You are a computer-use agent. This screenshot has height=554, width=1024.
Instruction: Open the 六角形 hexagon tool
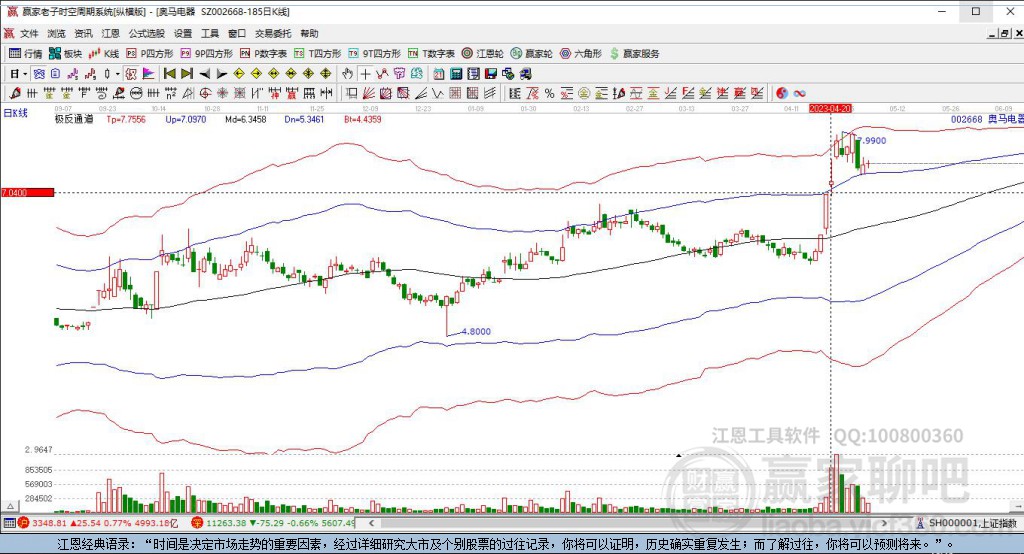click(581, 54)
